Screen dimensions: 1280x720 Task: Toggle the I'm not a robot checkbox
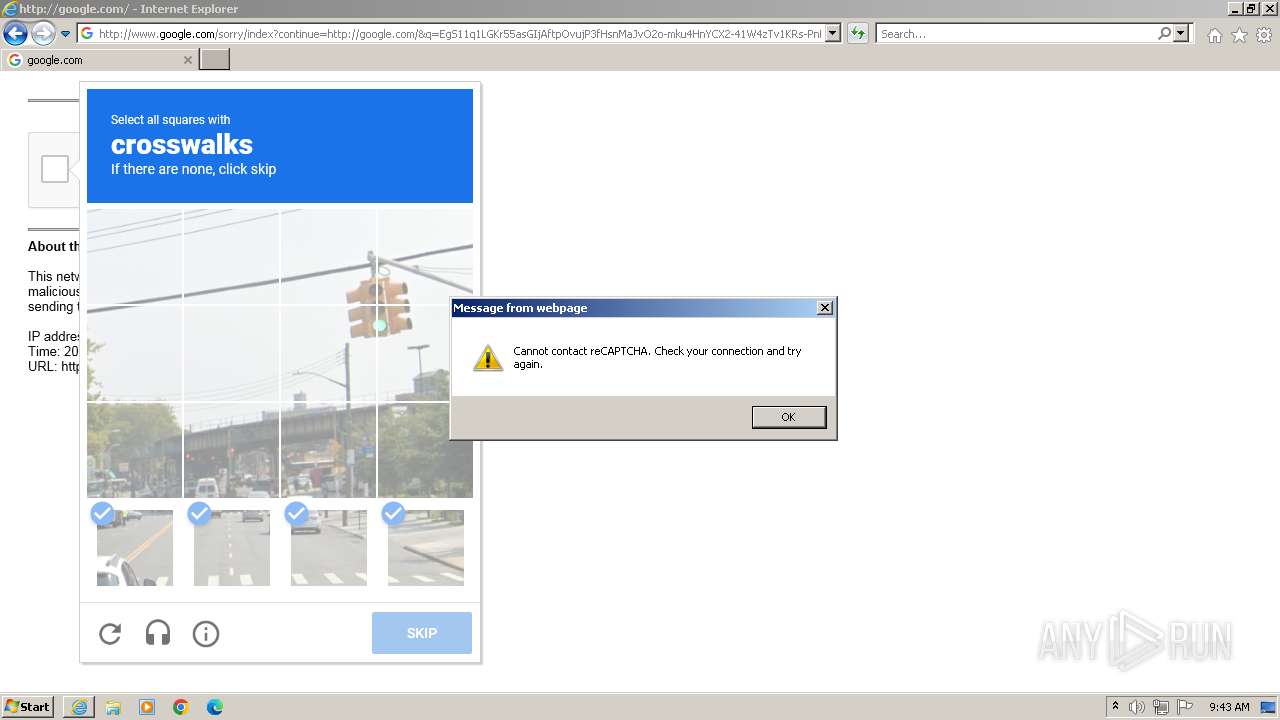pos(55,169)
